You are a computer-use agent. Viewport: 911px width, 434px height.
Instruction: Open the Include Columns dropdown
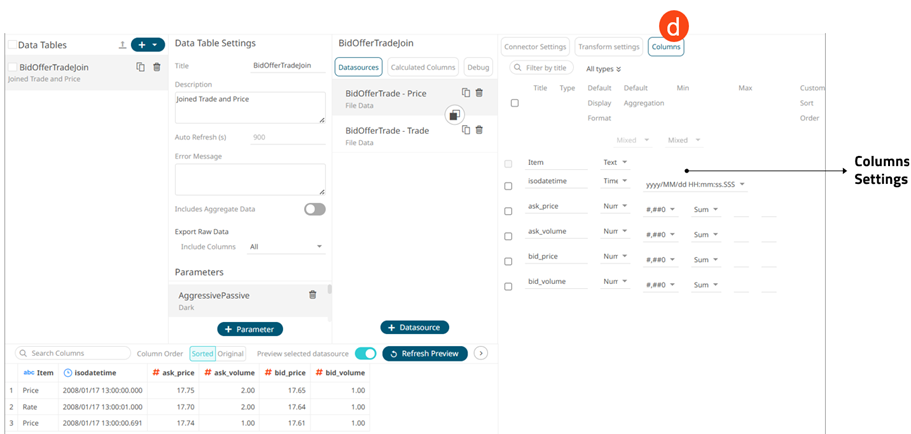pos(286,247)
